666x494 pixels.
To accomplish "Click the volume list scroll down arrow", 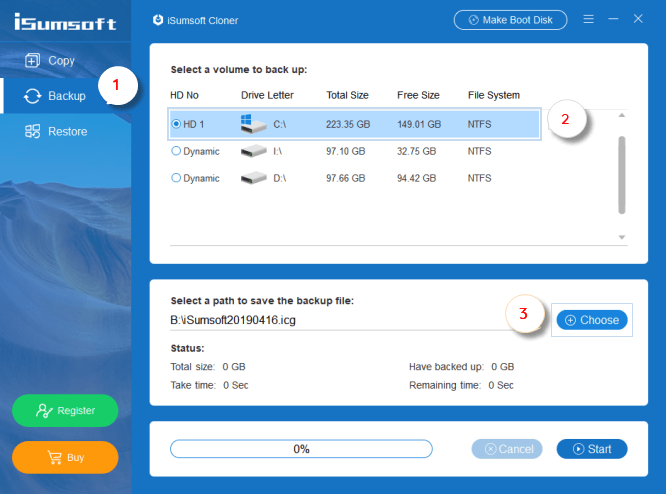I will coord(622,237).
